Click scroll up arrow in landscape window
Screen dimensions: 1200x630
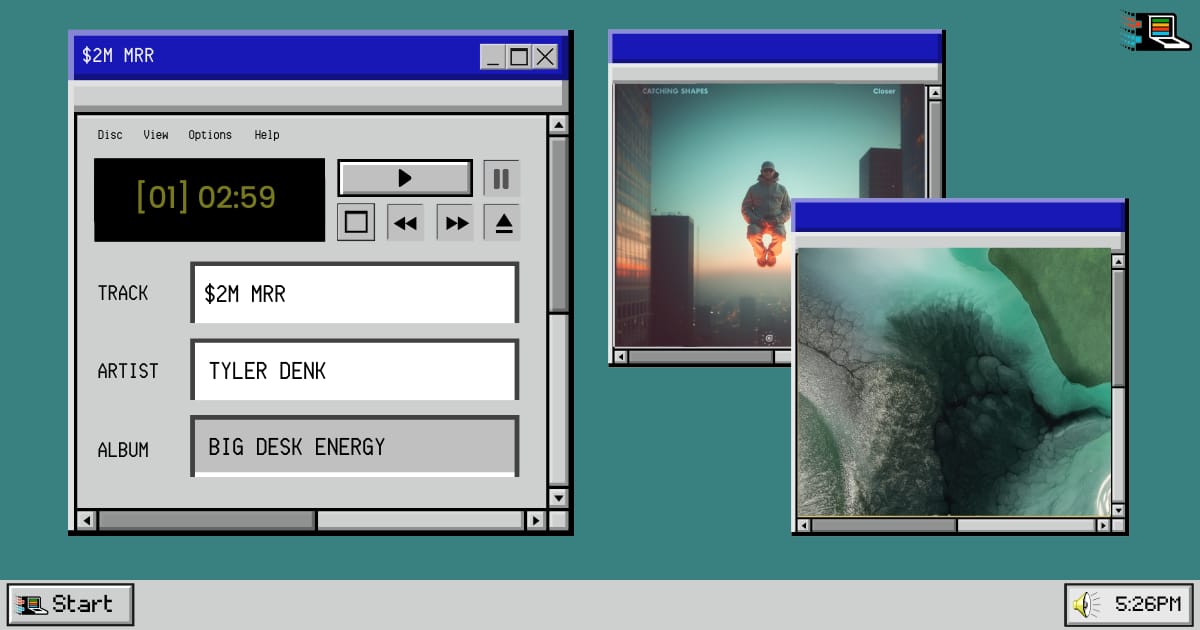tap(1118, 261)
